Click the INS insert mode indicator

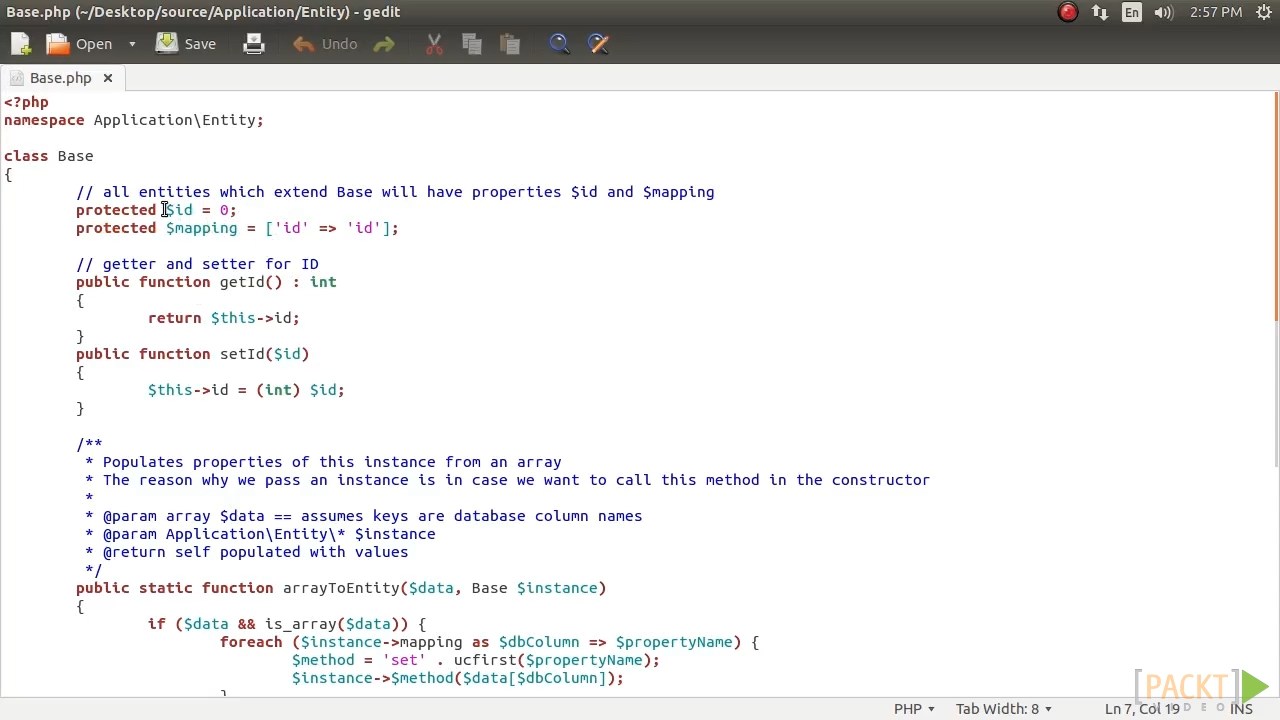click(x=1241, y=709)
